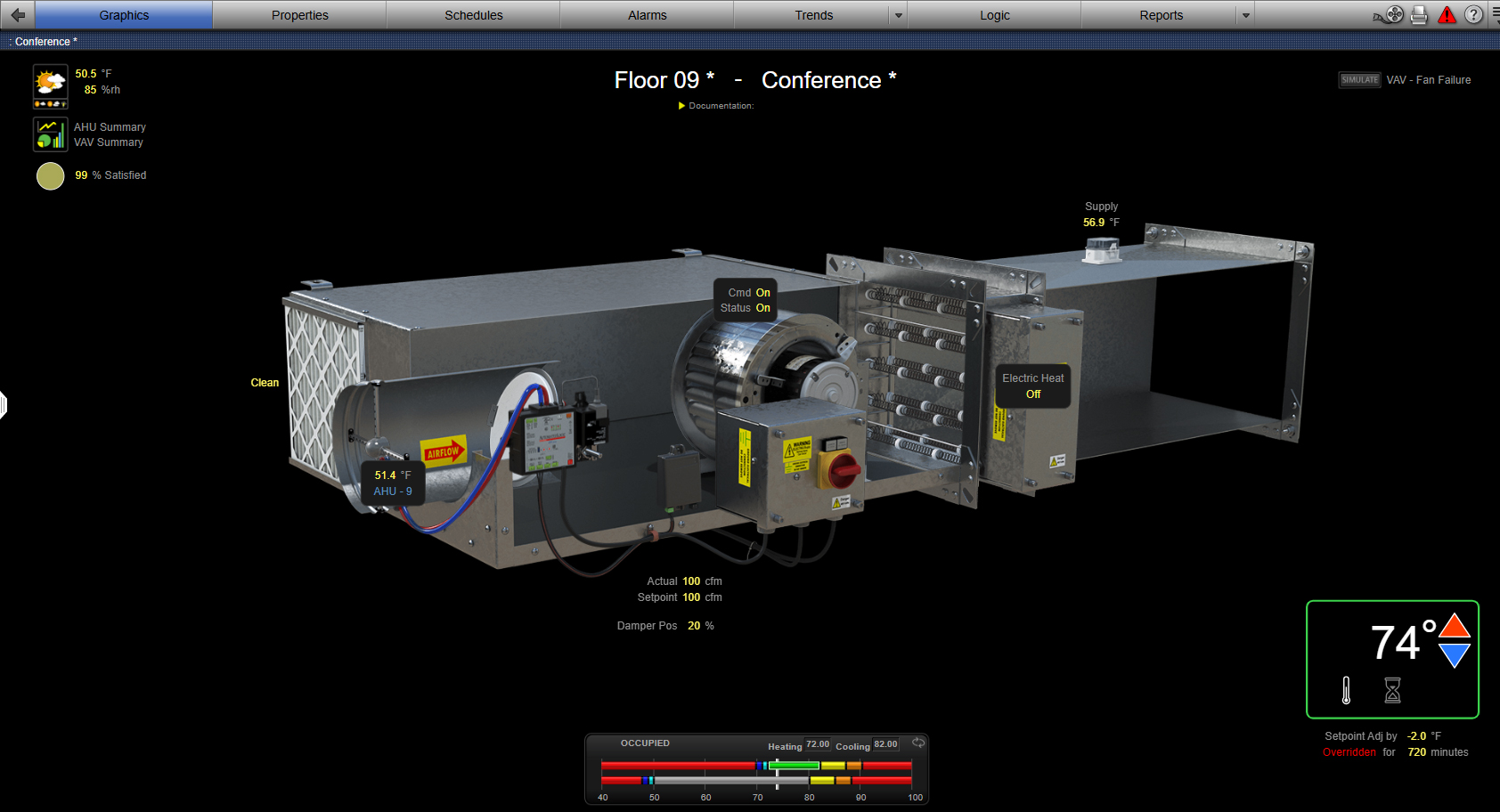Open the Logic tab
Screen dimensions: 1500x812
coord(994,15)
